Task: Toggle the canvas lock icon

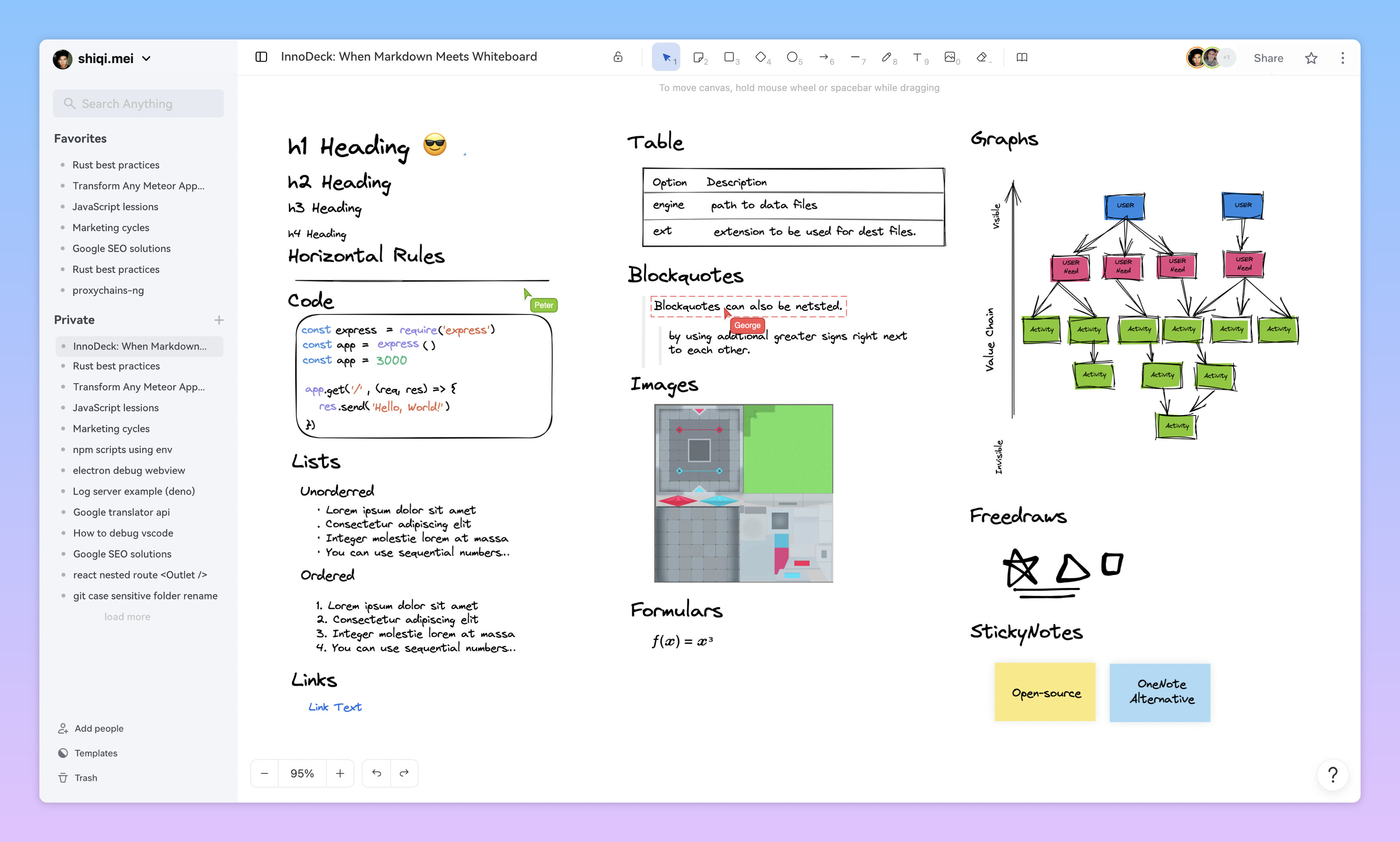Action: pyautogui.click(x=618, y=57)
